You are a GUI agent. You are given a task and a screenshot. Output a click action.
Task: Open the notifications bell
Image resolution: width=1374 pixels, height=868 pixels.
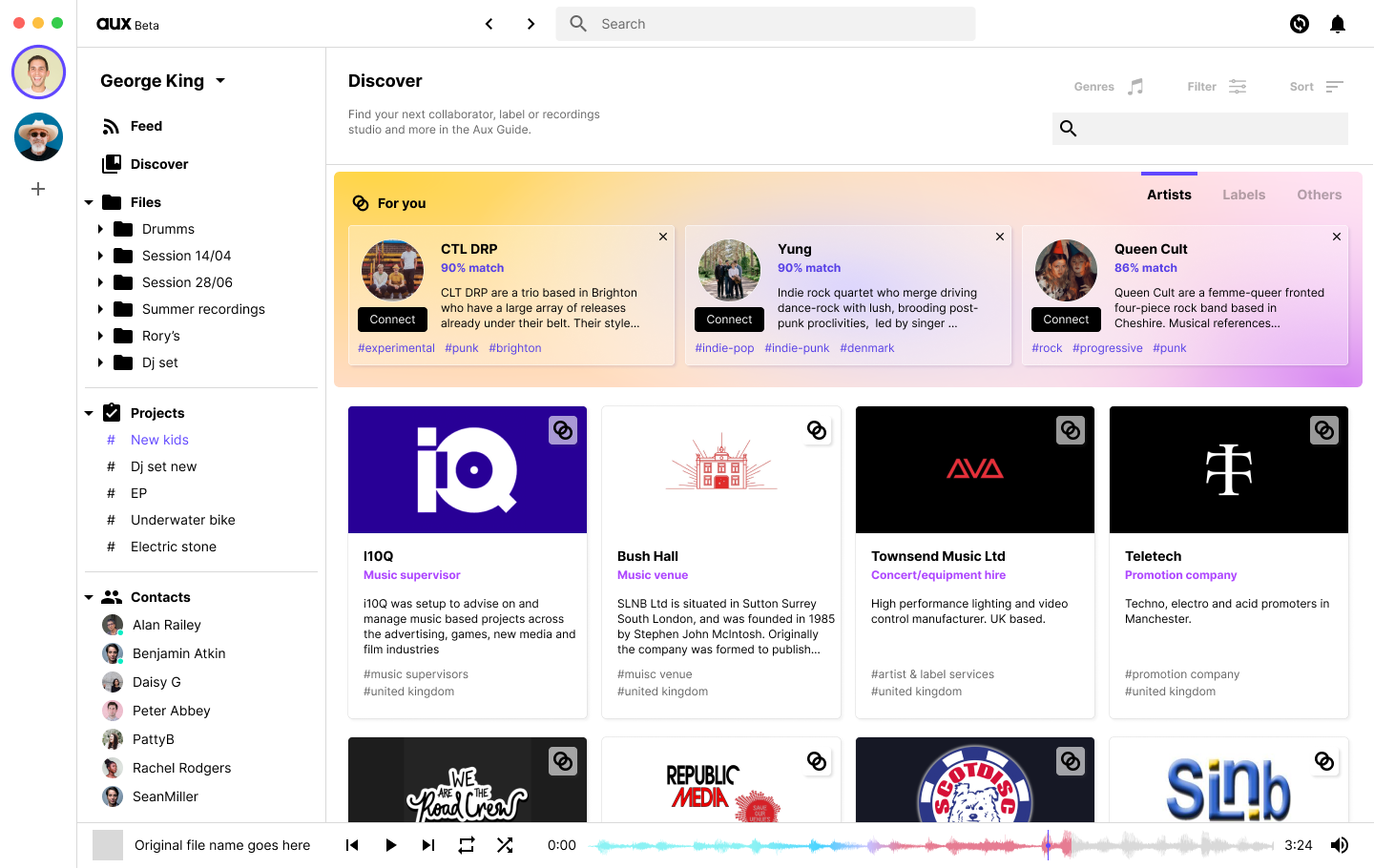[1338, 24]
